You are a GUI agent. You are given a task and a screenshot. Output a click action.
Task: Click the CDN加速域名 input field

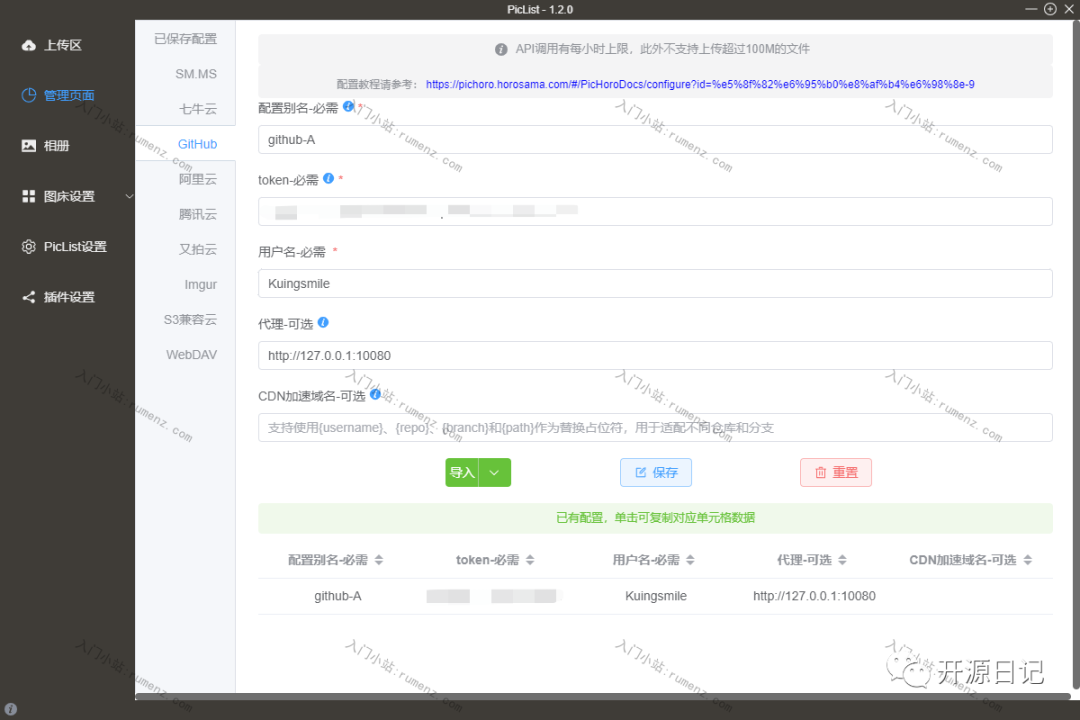click(x=655, y=428)
